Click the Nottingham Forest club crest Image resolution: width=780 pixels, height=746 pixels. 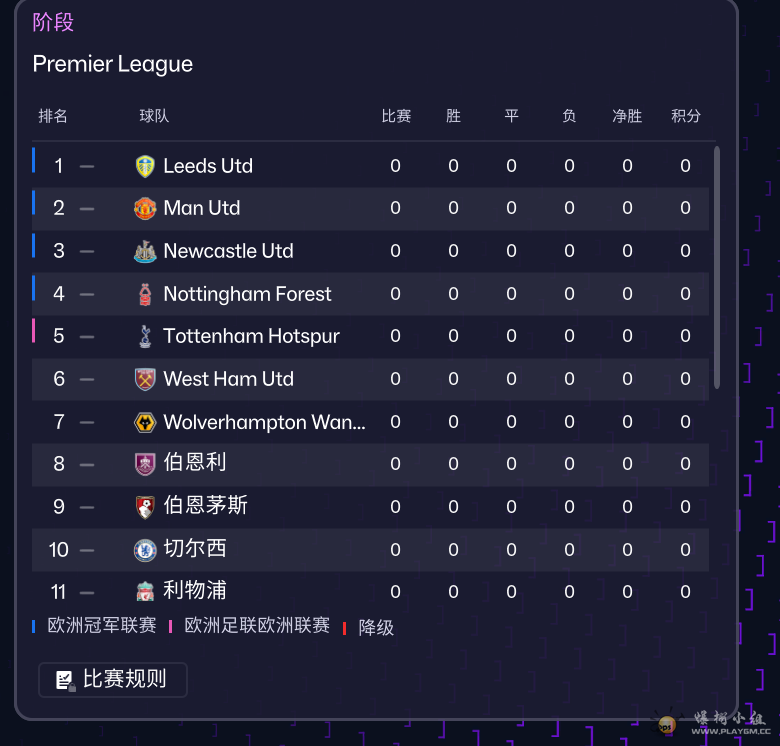pos(146,294)
